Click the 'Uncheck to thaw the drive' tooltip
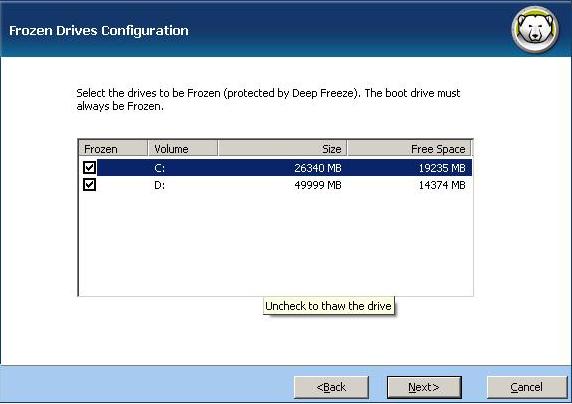 [328, 306]
